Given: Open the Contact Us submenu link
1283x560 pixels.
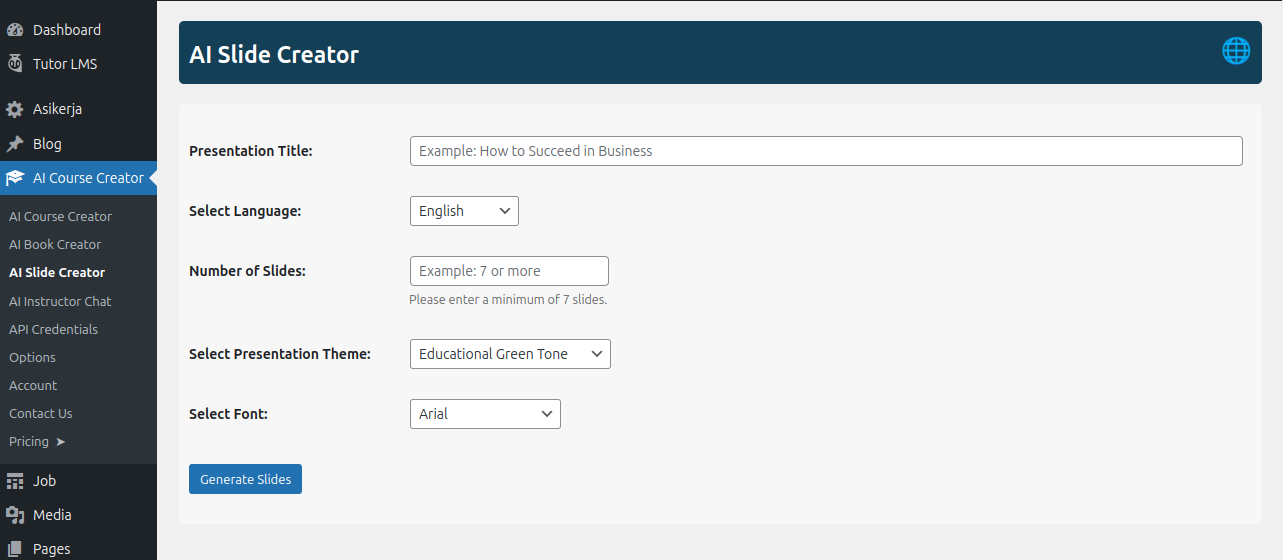Looking at the screenshot, I should pos(41,413).
